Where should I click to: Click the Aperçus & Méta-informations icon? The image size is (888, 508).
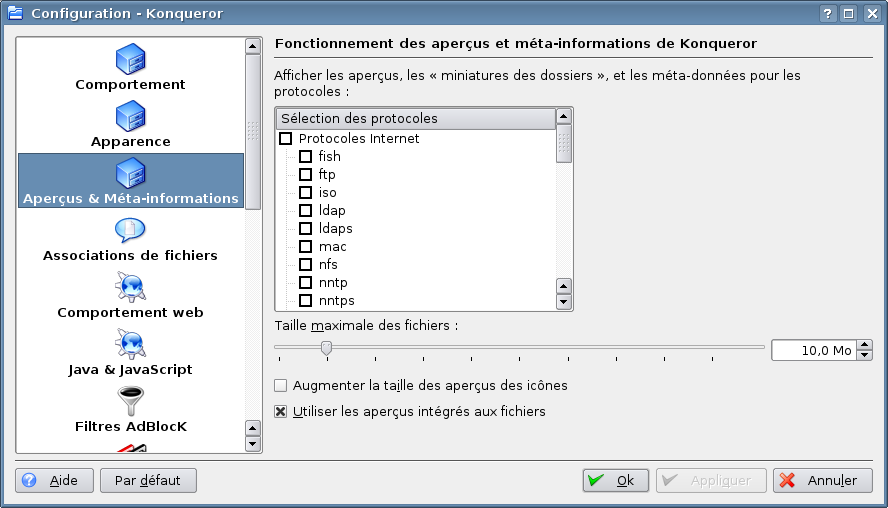(x=130, y=175)
